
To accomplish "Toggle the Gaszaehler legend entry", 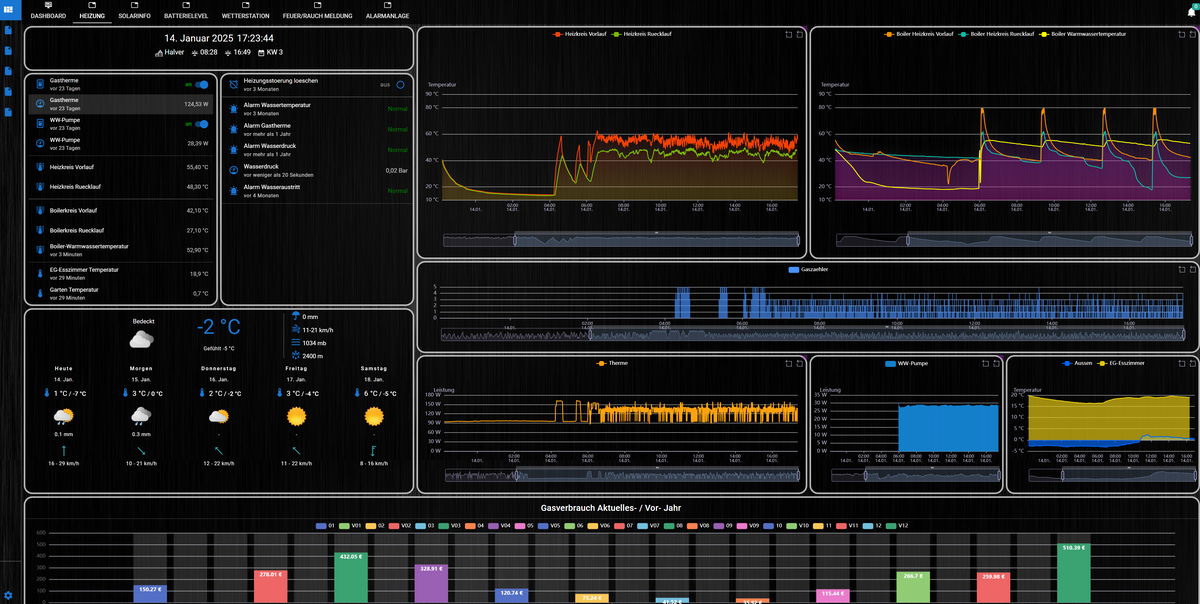I will [x=808, y=270].
